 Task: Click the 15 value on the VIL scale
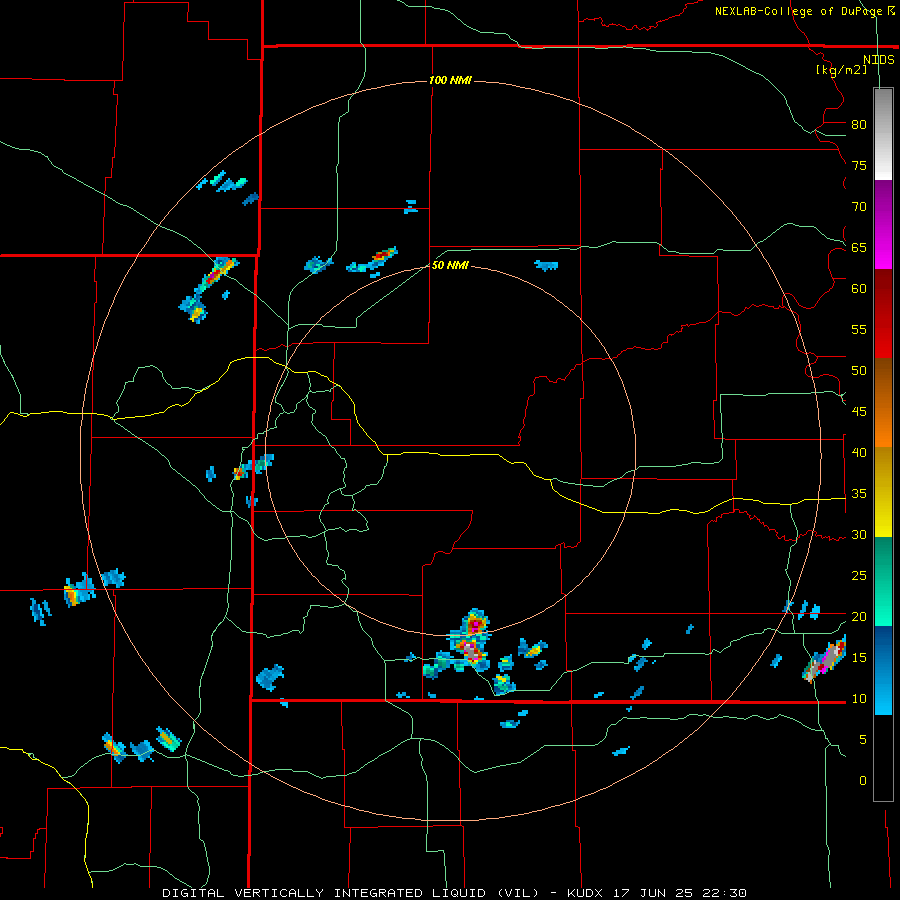coord(859,658)
